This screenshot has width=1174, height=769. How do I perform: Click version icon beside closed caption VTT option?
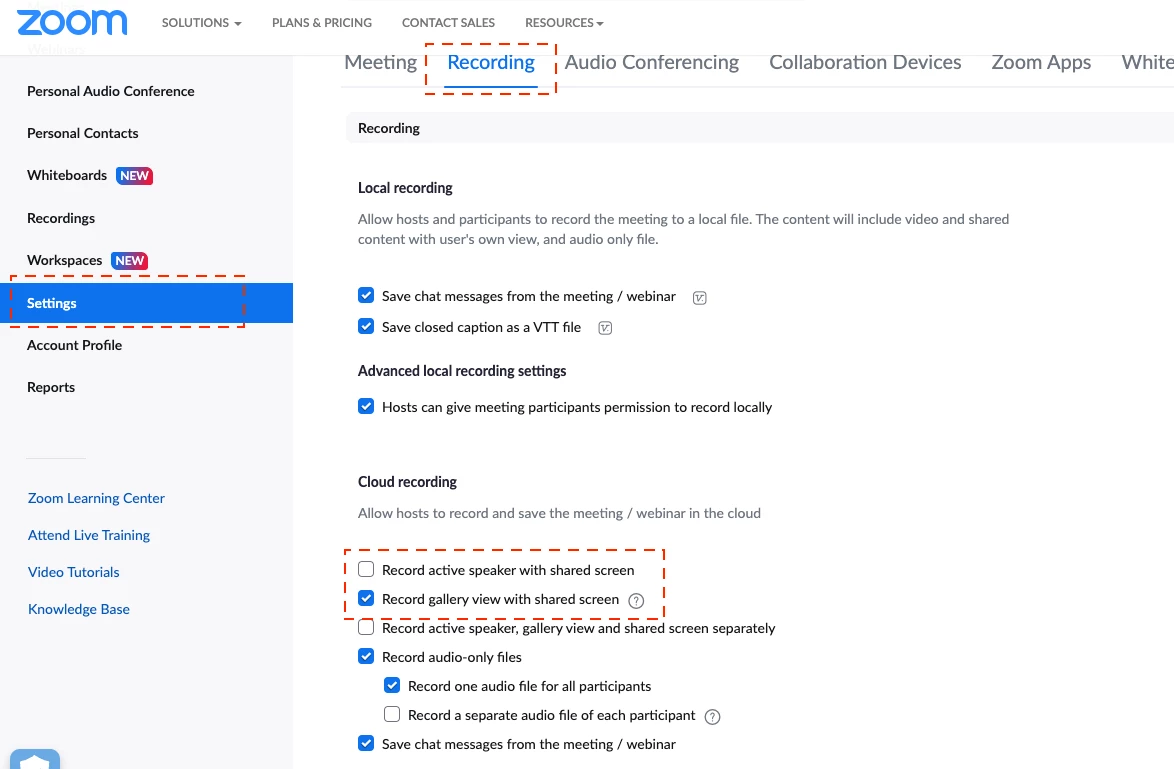[x=605, y=328]
